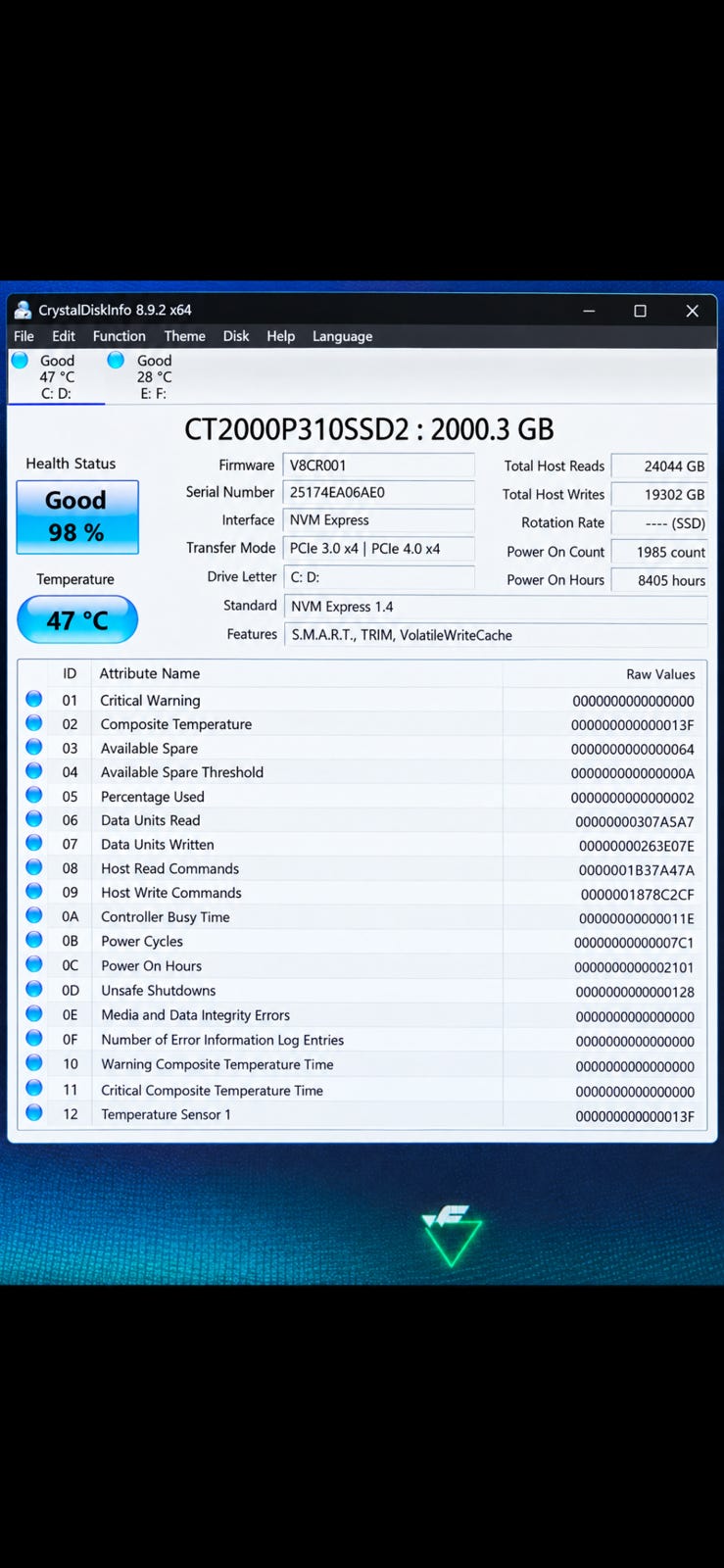
Task: Click status icon of Unsafe Shutdowns row
Action: click(x=34, y=989)
